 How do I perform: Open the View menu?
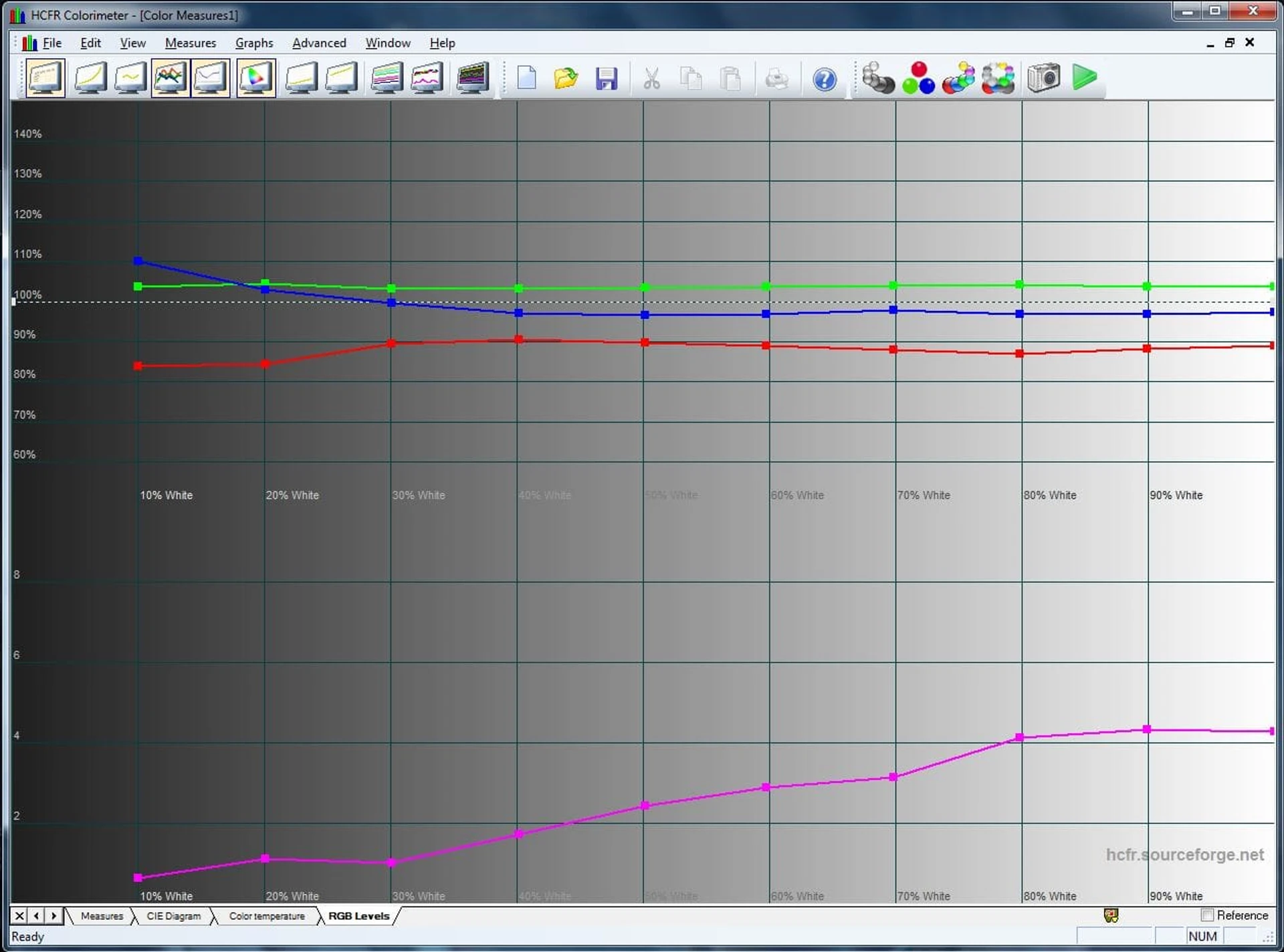coord(132,43)
